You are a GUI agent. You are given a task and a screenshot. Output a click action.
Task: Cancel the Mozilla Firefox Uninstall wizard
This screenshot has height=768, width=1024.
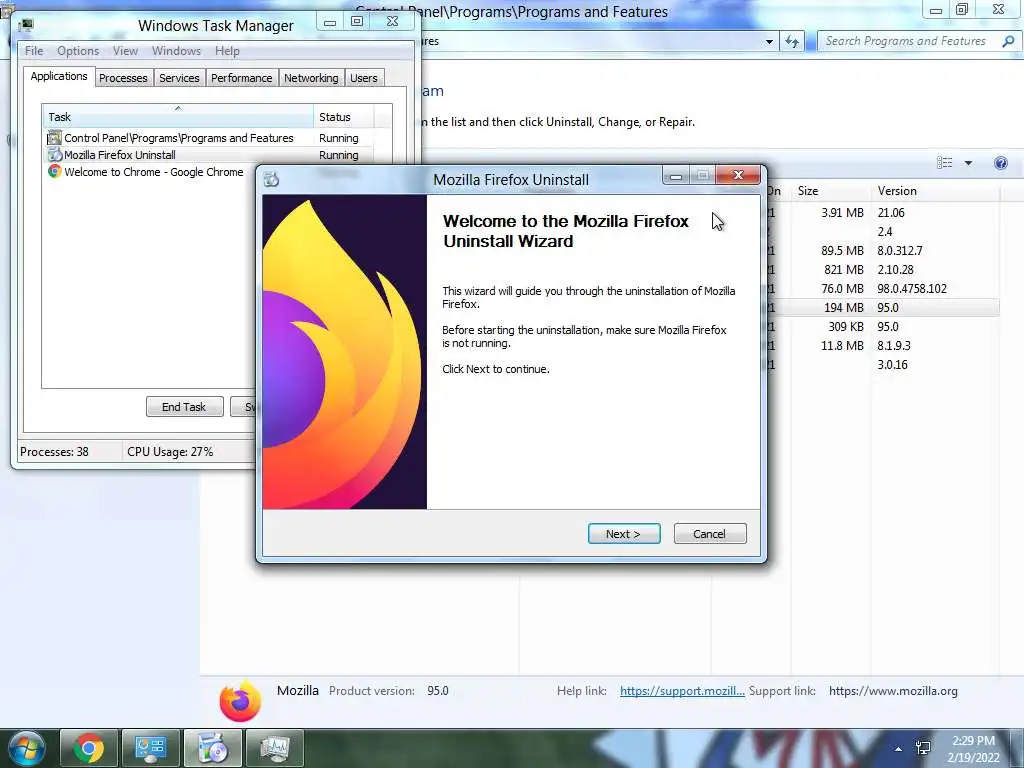point(709,534)
